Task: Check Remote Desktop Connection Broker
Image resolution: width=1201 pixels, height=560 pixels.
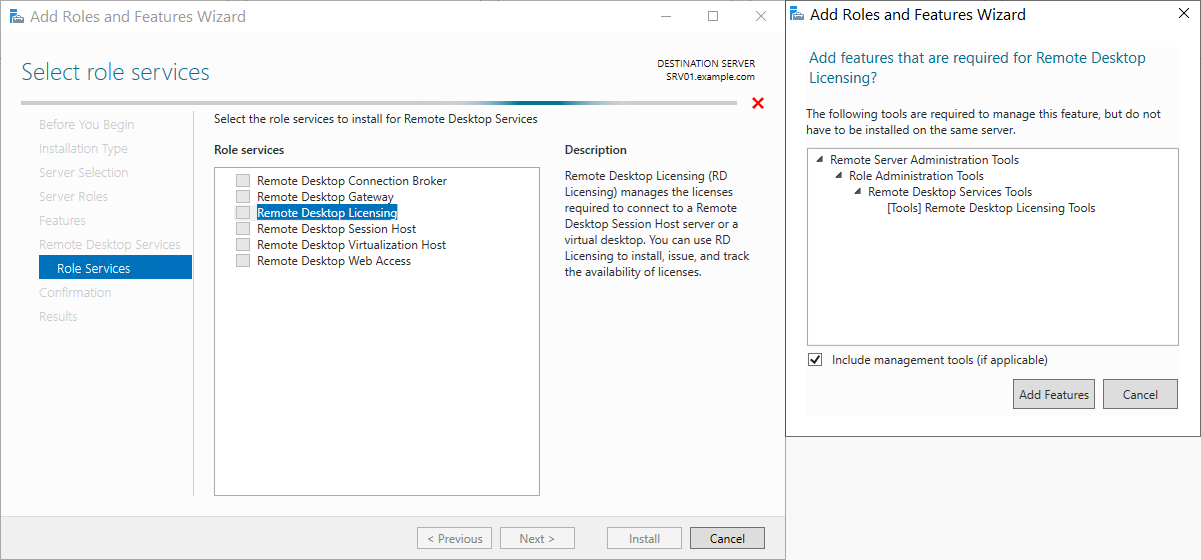Action: (x=243, y=181)
